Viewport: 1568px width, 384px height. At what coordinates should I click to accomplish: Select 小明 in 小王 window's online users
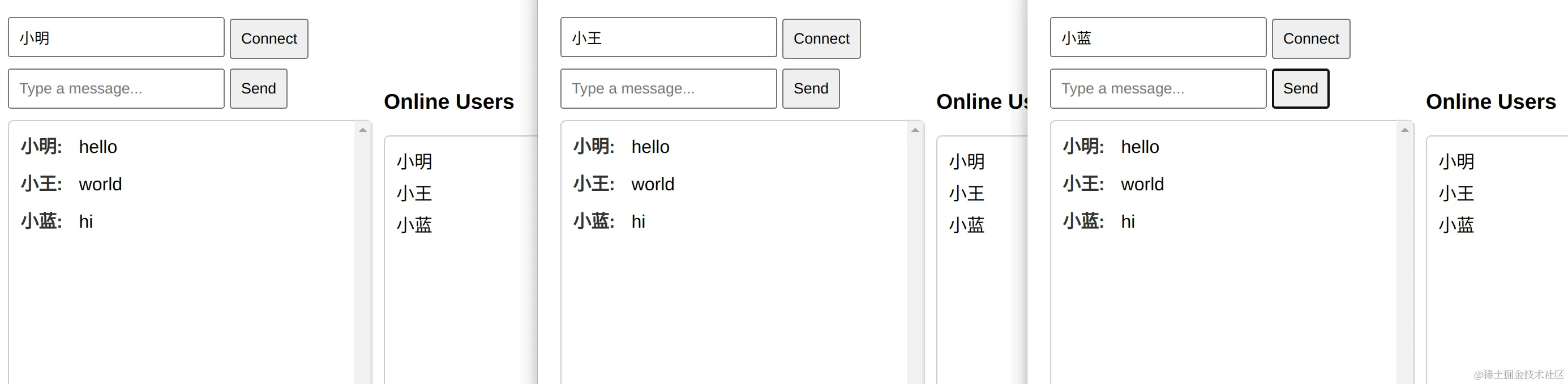tap(967, 162)
